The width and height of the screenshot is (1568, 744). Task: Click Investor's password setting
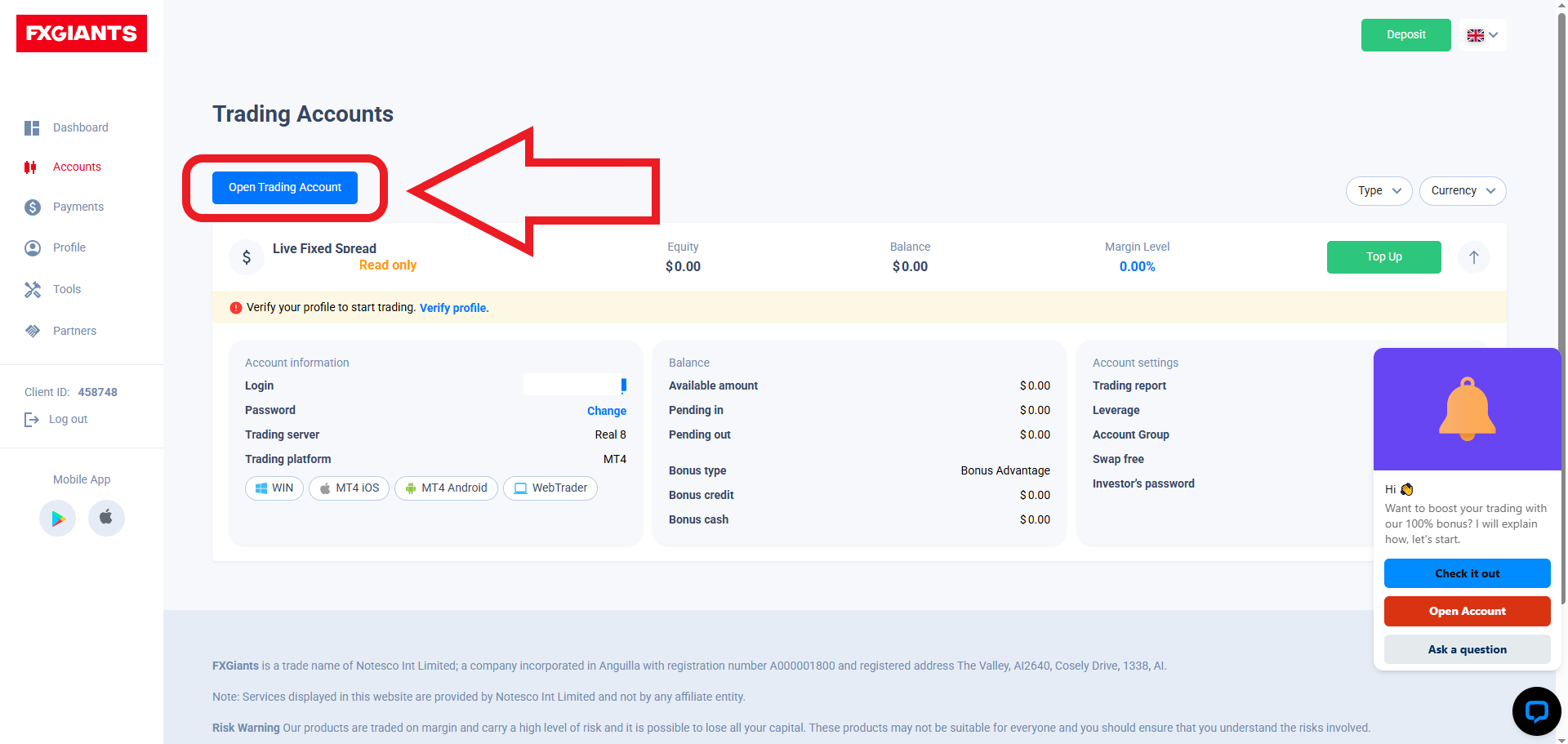1143,483
